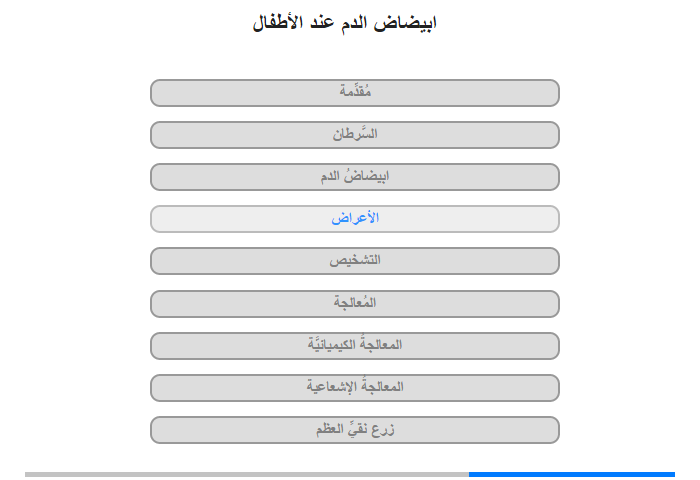Pick the Treatment (المعالجة) menu entry
The height and width of the screenshot is (480, 700).
354,304
